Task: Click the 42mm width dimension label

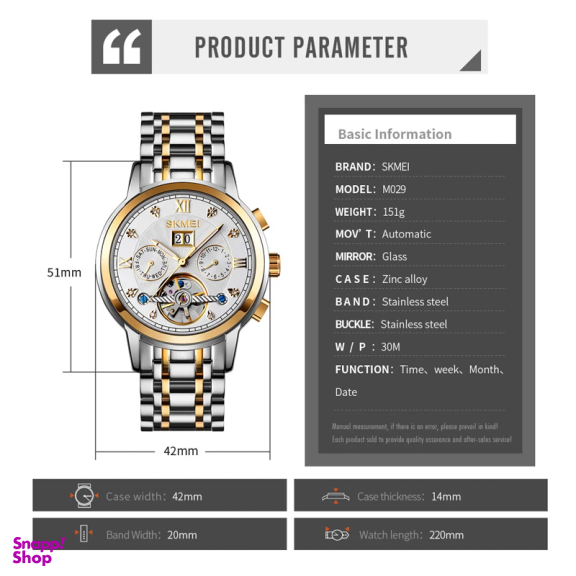Action: pyautogui.click(x=181, y=451)
